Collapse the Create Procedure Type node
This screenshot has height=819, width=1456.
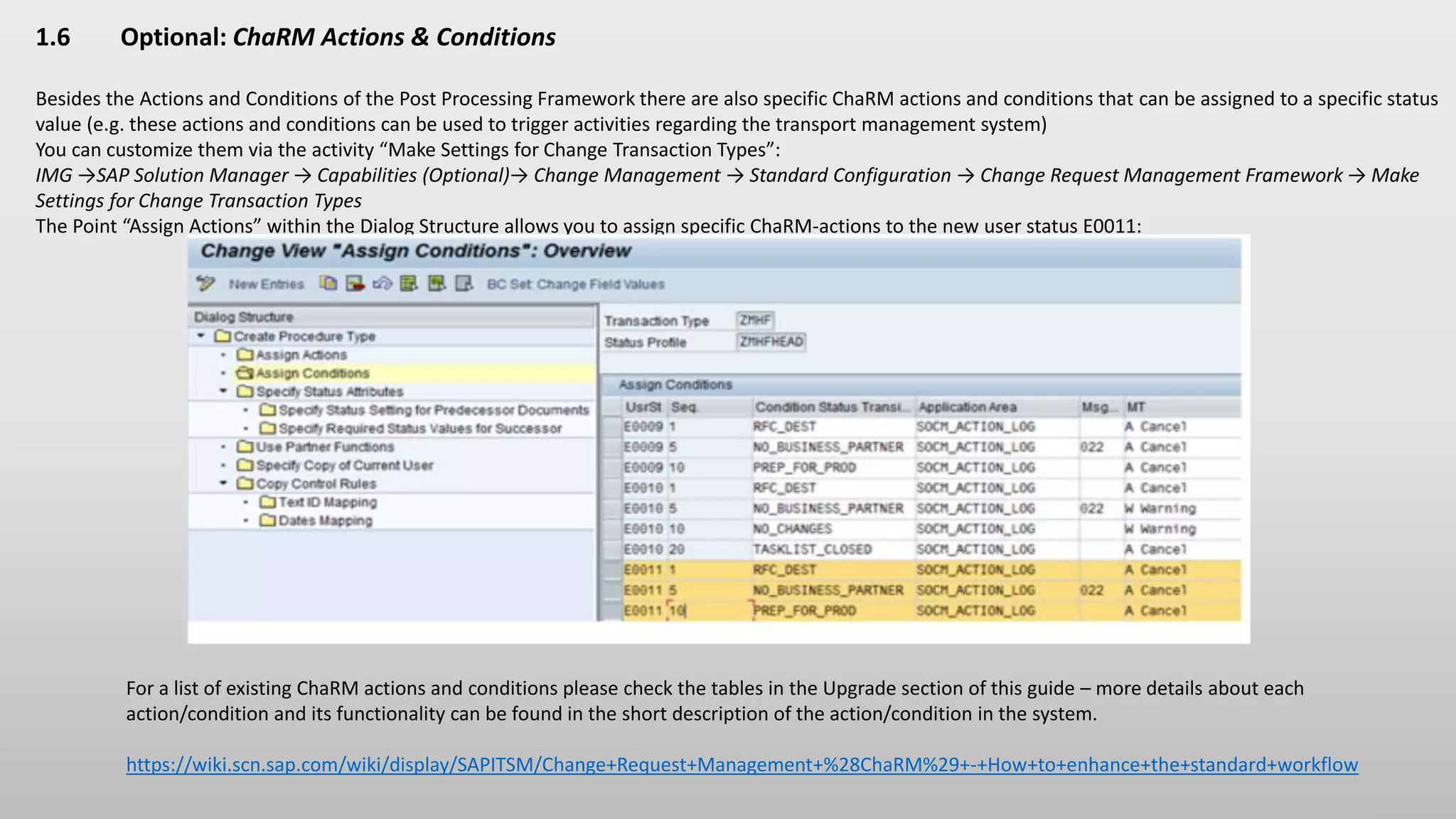[201, 336]
